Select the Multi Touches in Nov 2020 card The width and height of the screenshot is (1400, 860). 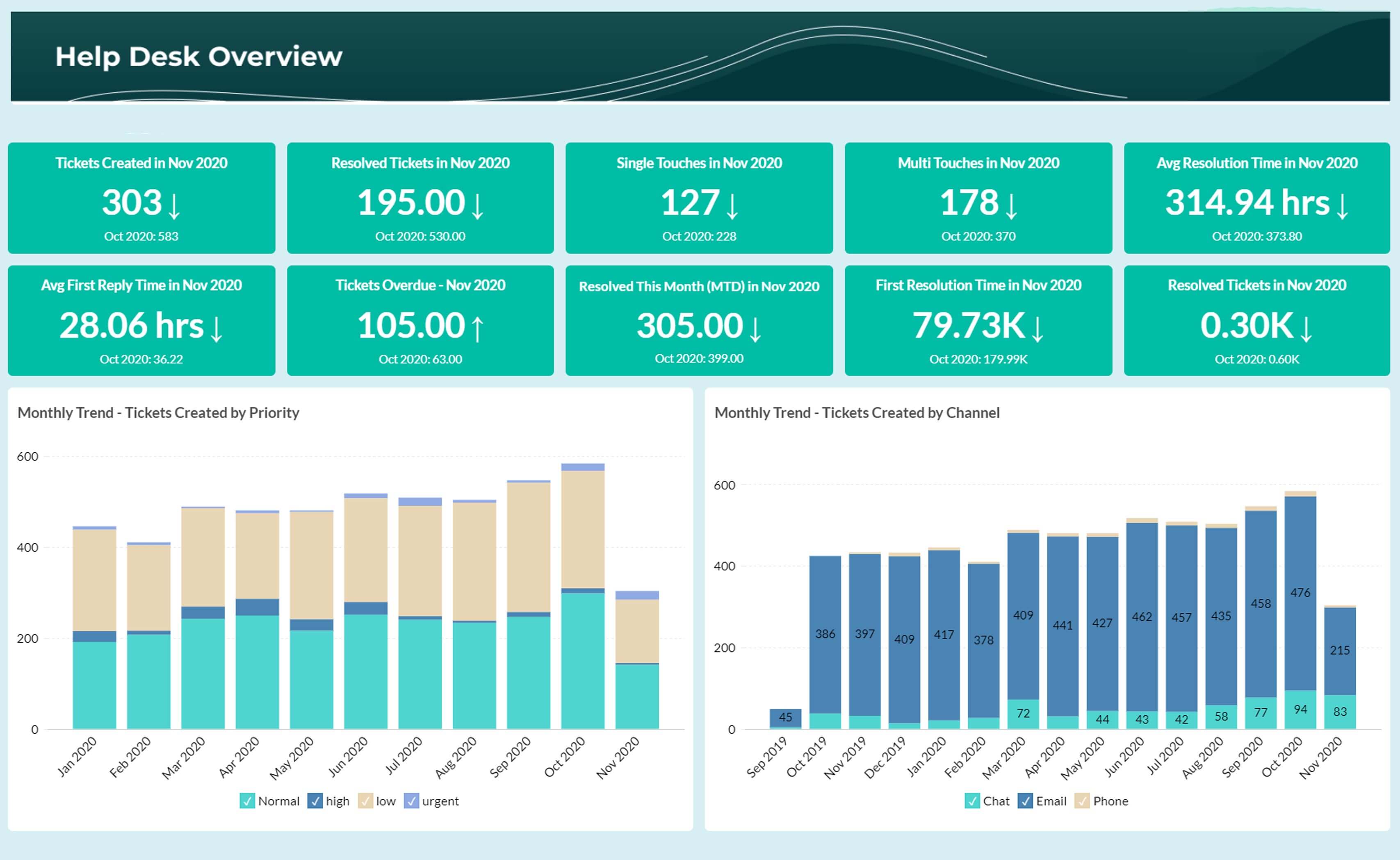978,197
